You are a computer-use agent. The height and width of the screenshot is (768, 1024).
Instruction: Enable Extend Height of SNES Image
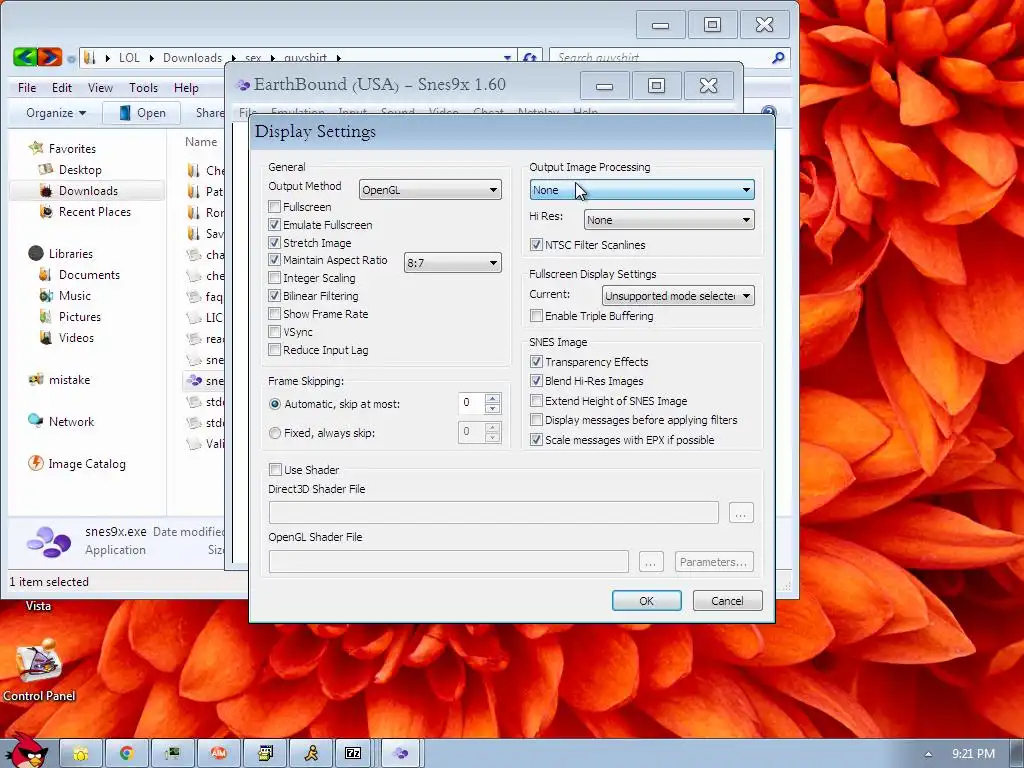536,401
